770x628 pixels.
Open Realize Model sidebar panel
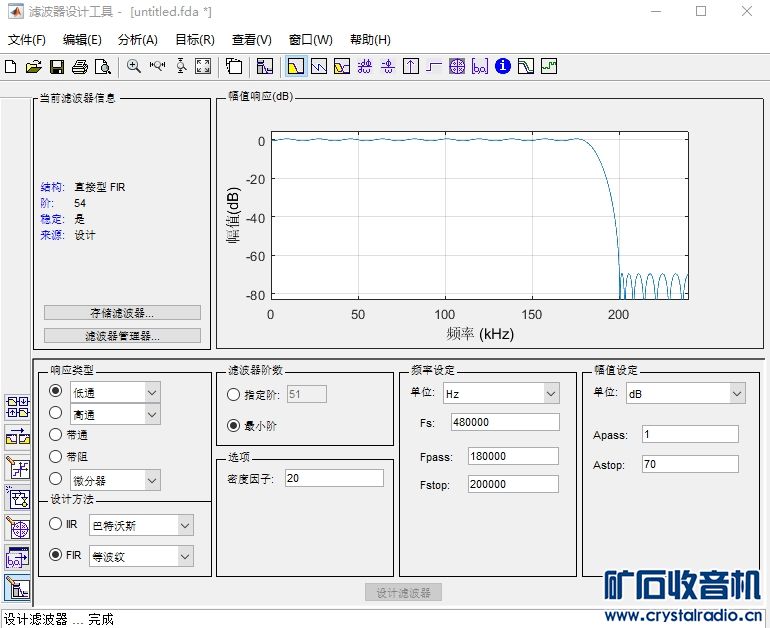click(18, 498)
